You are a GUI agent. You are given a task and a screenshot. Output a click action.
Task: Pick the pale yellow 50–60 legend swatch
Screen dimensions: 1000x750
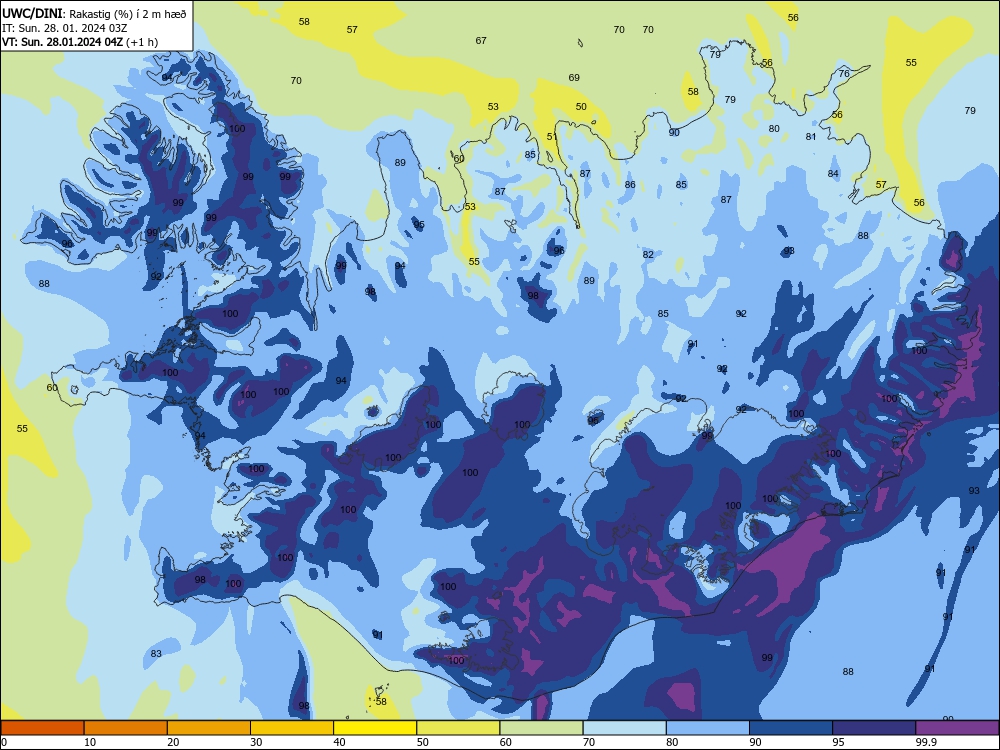(x=458, y=728)
